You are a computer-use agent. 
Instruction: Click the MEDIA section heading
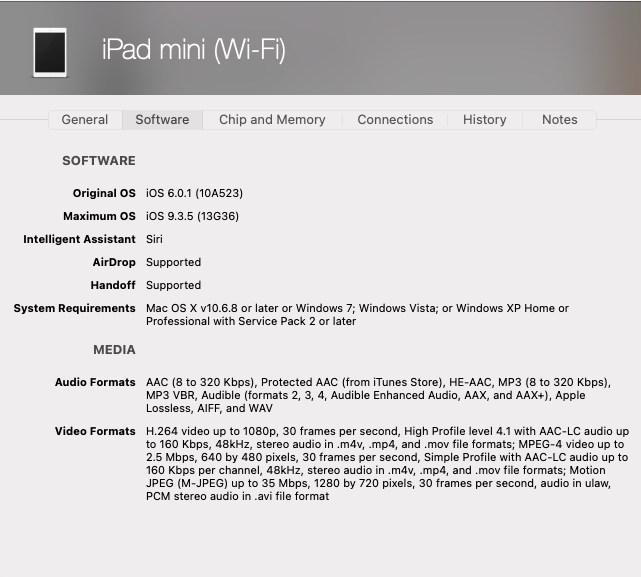point(114,350)
